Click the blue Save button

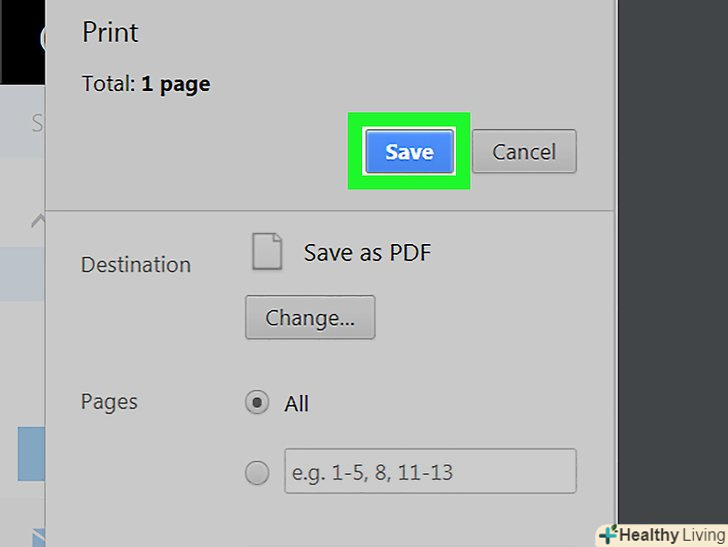coord(409,152)
